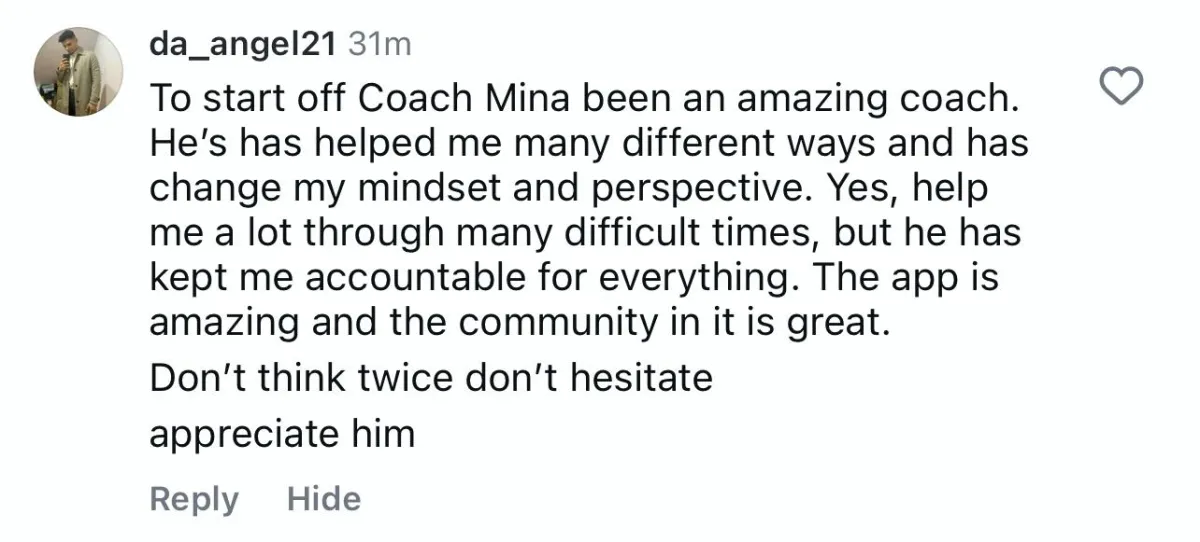Like the comment with the heart icon
The image size is (1200, 542).
(1118, 89)
